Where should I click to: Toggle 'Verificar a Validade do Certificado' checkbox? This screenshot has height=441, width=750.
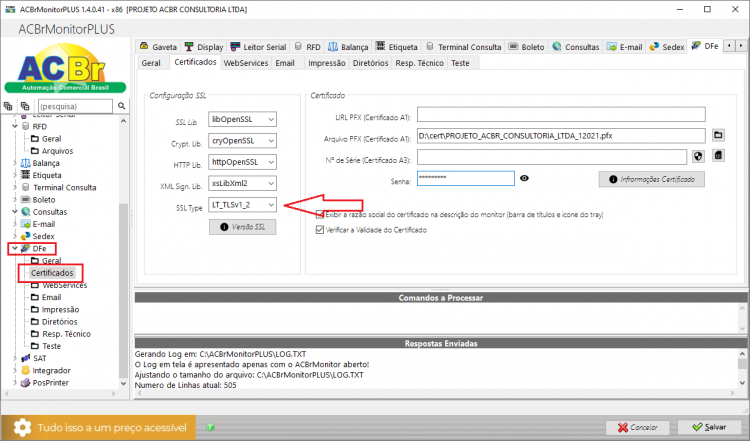(x=320, y=230)
